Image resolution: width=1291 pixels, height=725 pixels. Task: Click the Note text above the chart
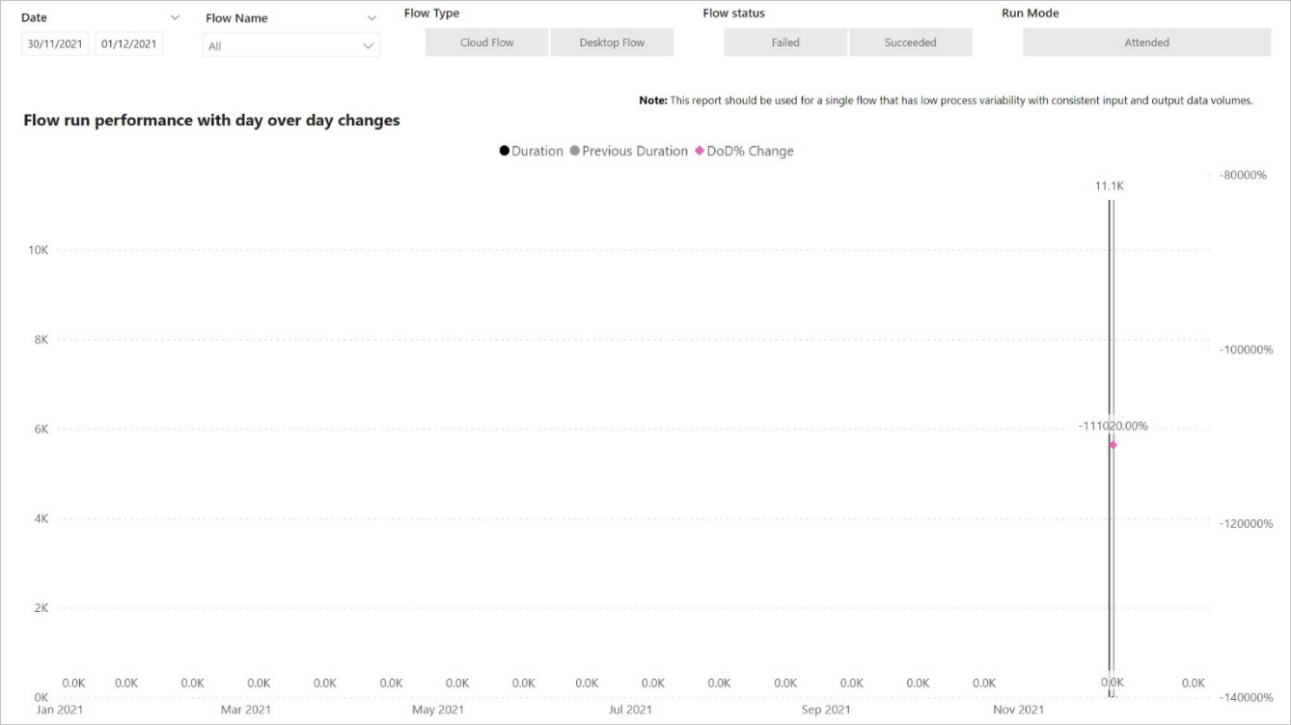pyautogui.click(x=948, y=100)
